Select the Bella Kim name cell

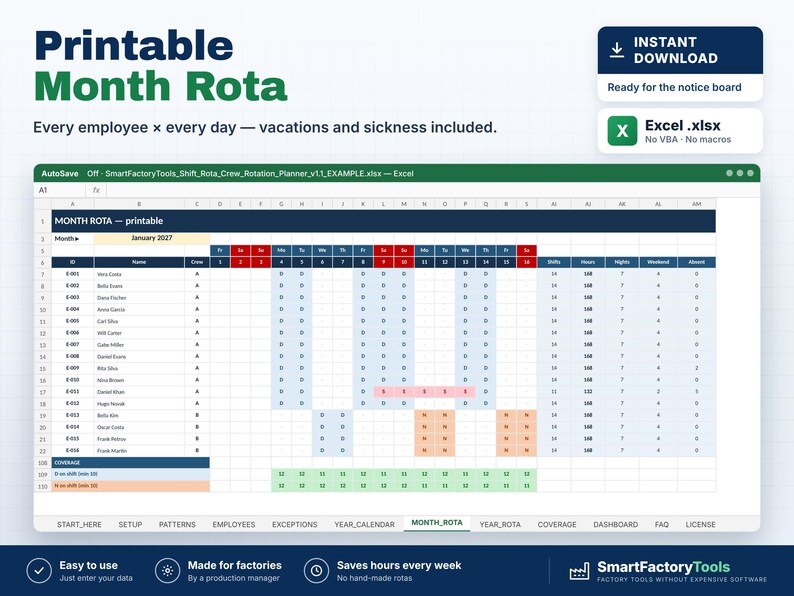139,415
